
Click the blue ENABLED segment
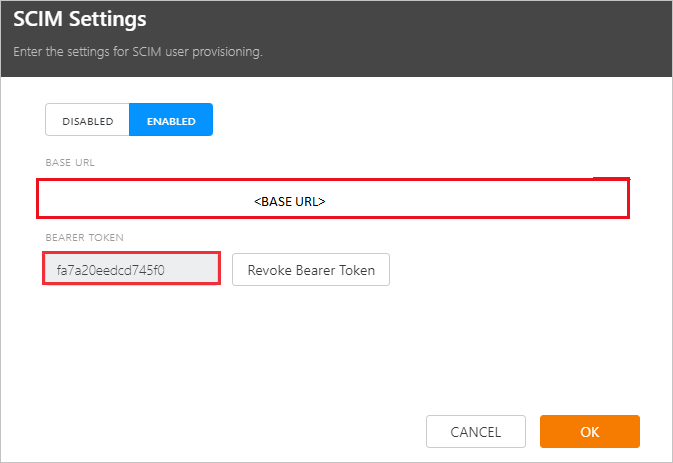pyautogui.click(x=171, y=121)
